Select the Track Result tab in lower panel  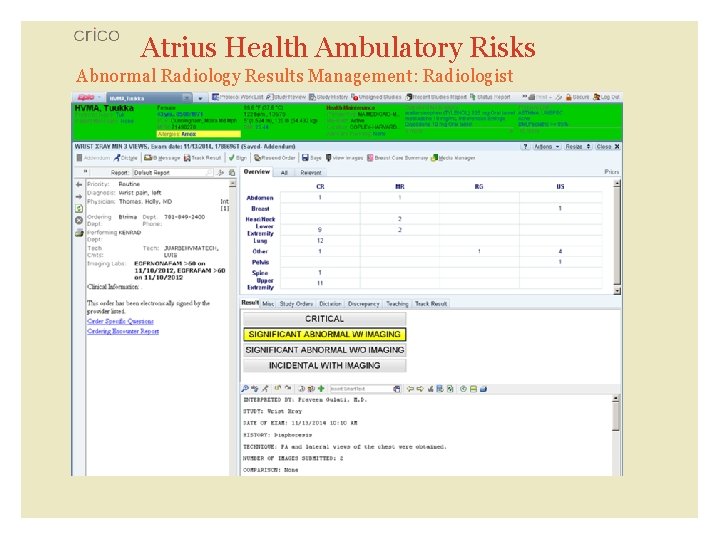pos(431,304)
